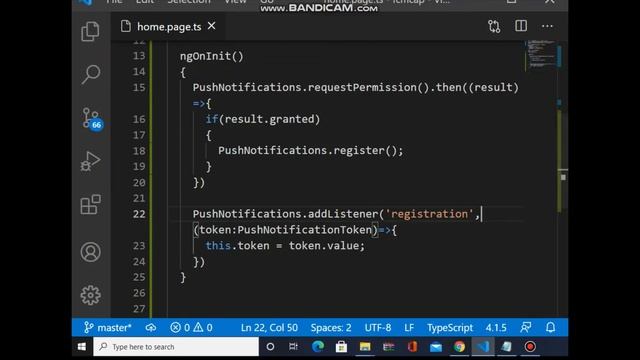Open the Manage gear icon
640x360 pixels.
tap(90, 295)
